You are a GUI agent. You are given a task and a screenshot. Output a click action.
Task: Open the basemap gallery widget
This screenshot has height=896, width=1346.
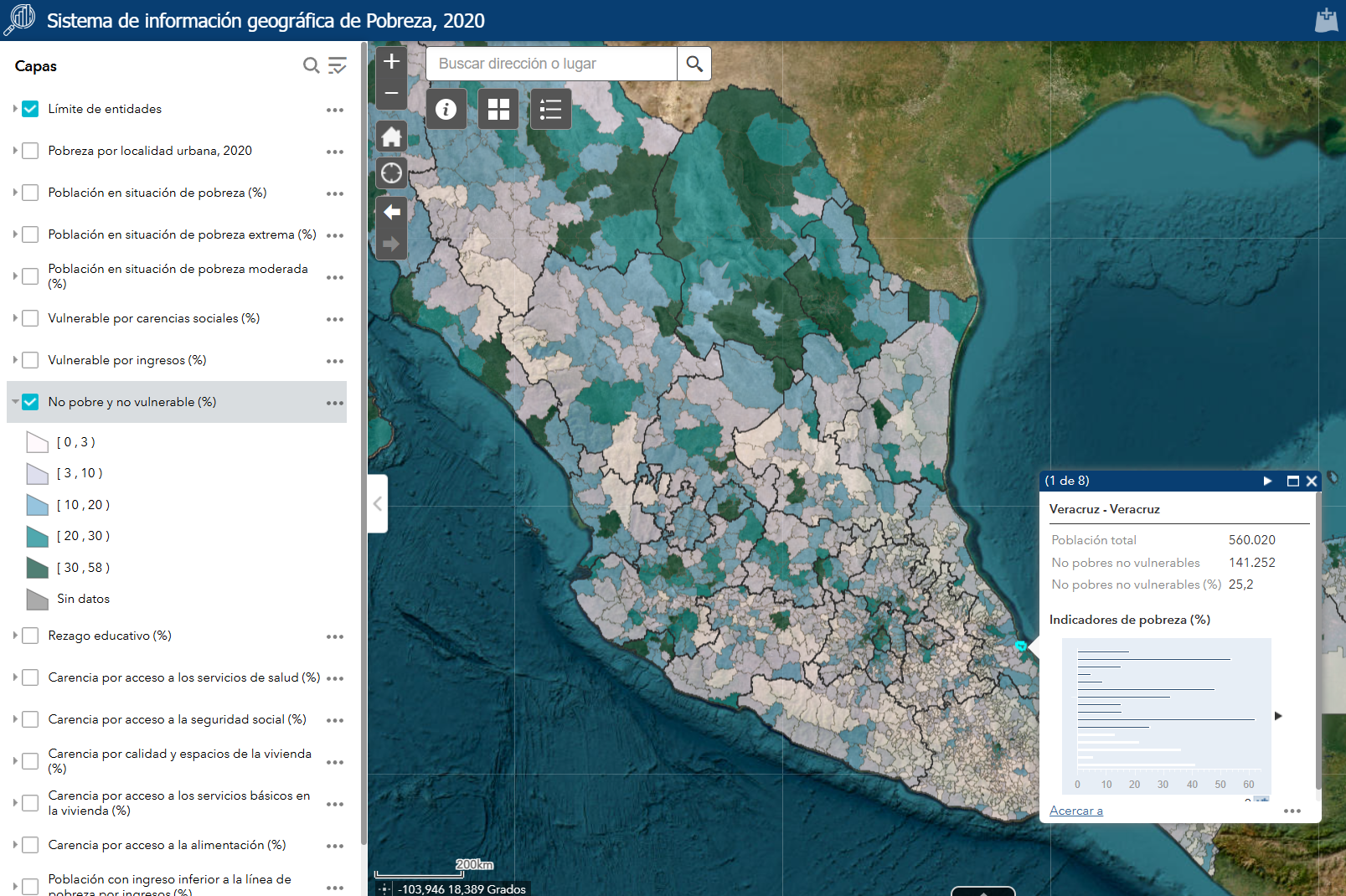point(498,109)
